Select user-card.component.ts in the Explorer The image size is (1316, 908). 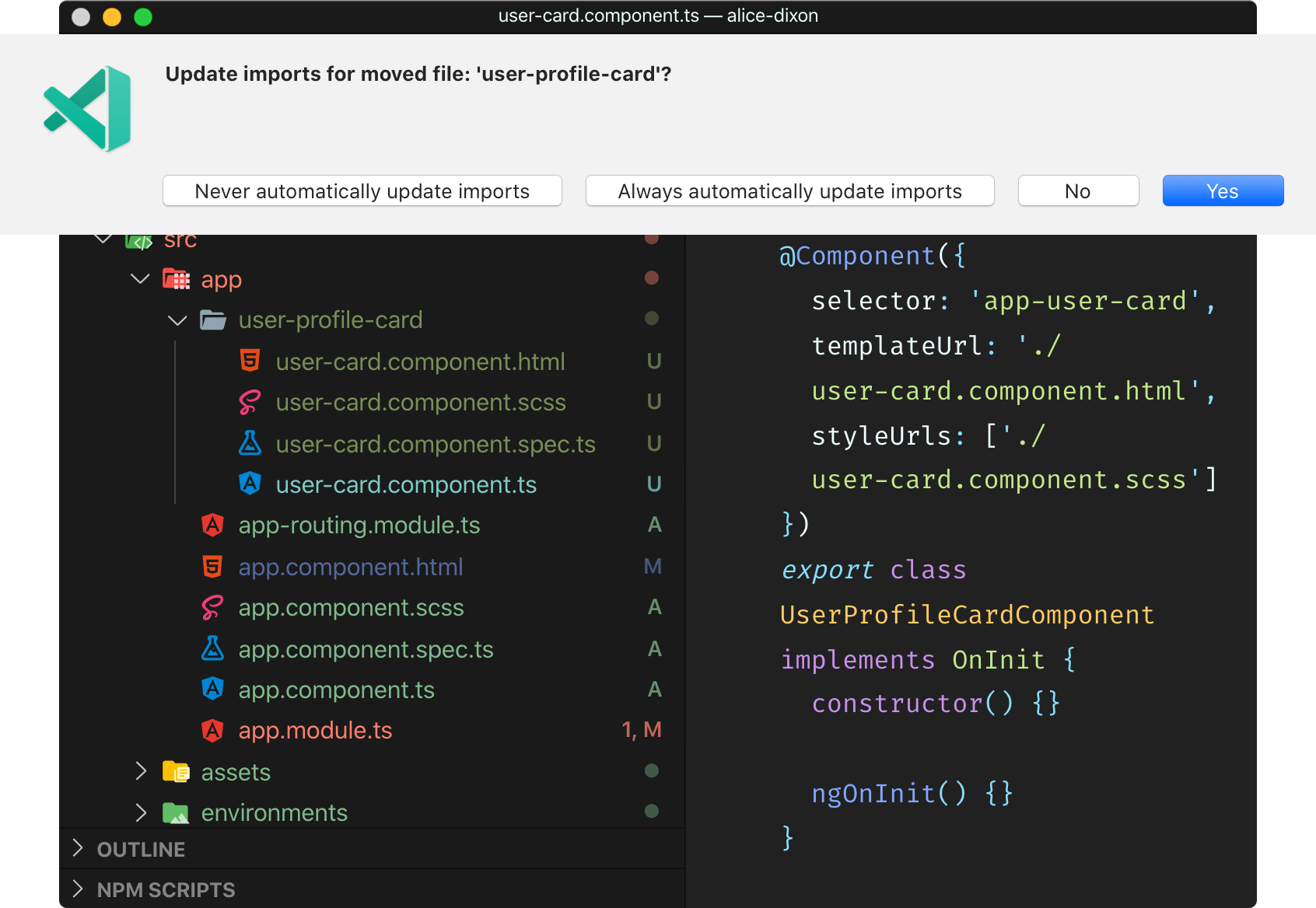click(405, 484)
